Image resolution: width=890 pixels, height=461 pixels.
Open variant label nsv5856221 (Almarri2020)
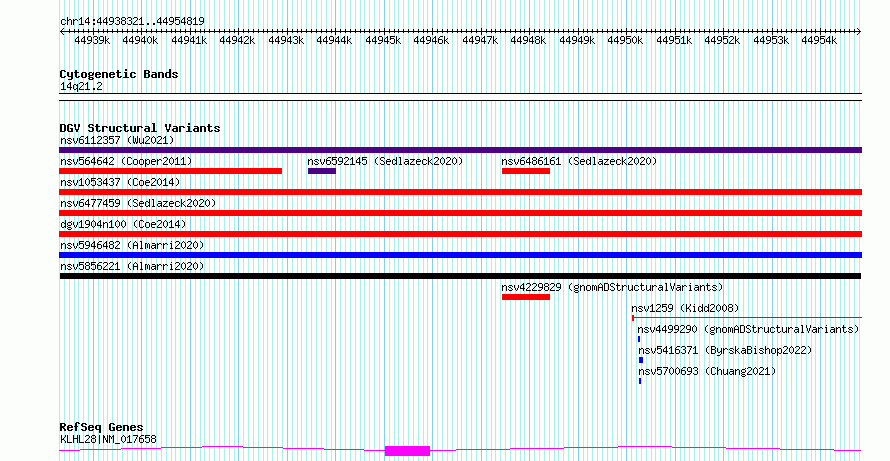[x=132, y=266]
